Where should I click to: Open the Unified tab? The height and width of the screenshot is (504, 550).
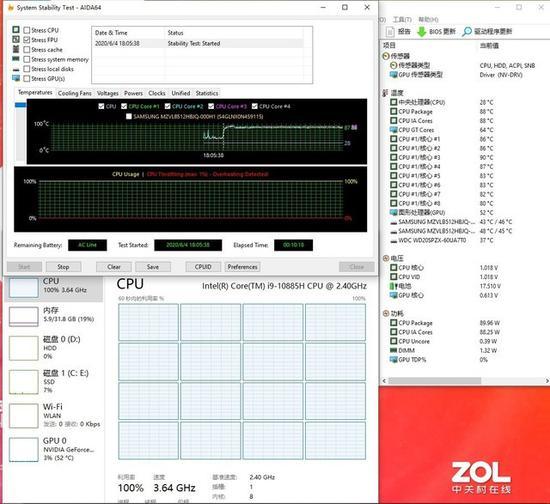click(x=181, y=93)
